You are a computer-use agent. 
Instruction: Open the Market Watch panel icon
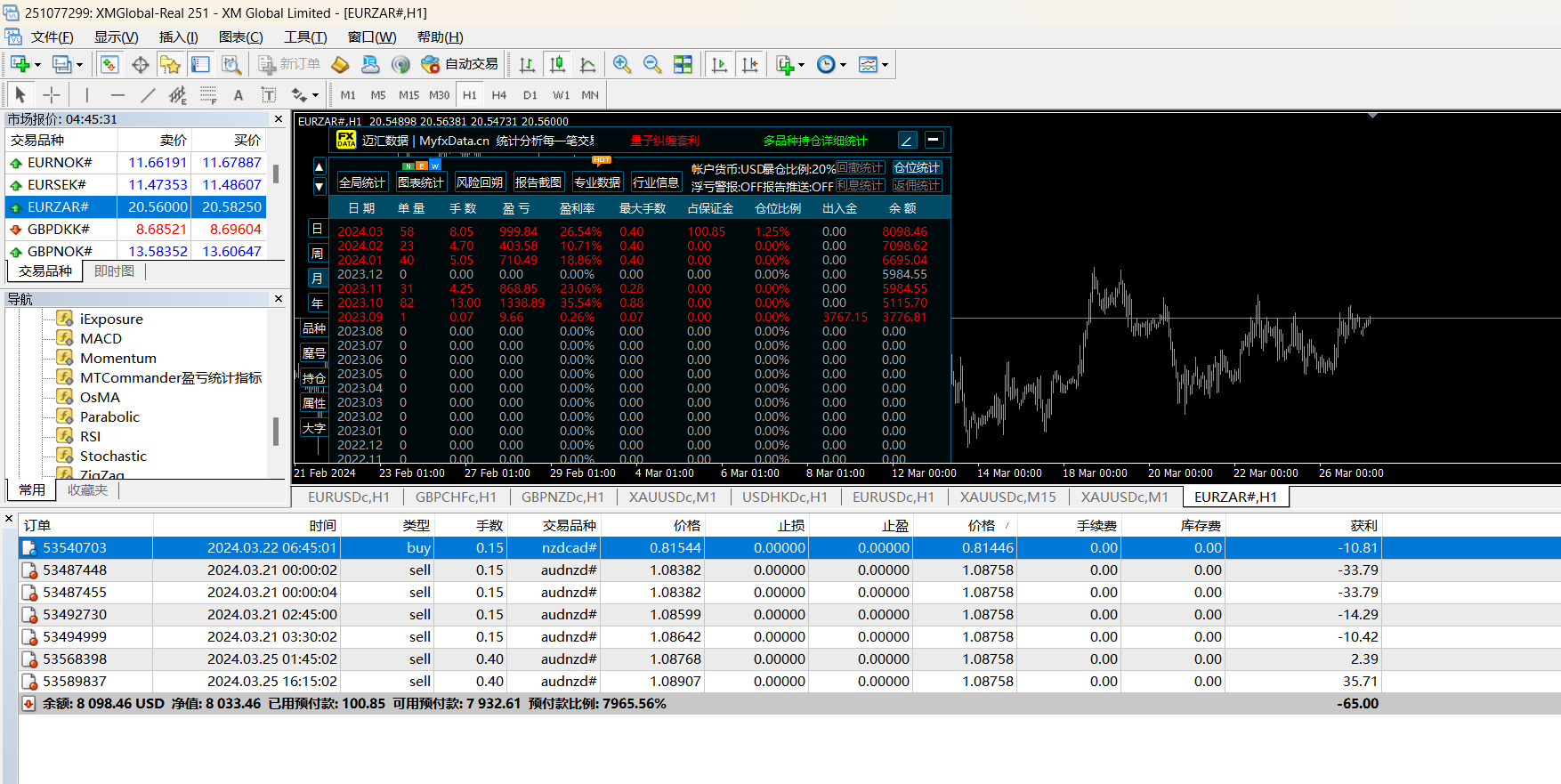tap(109, 64)
